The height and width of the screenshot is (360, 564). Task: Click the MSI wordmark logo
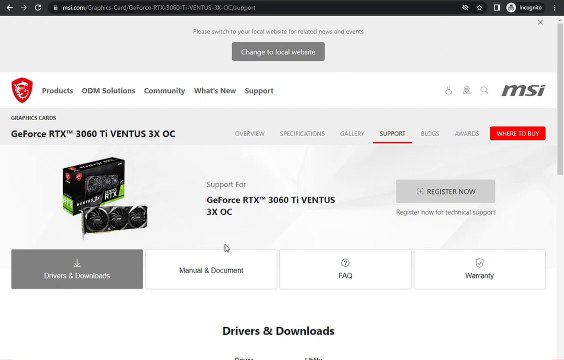tap(523, 90)
